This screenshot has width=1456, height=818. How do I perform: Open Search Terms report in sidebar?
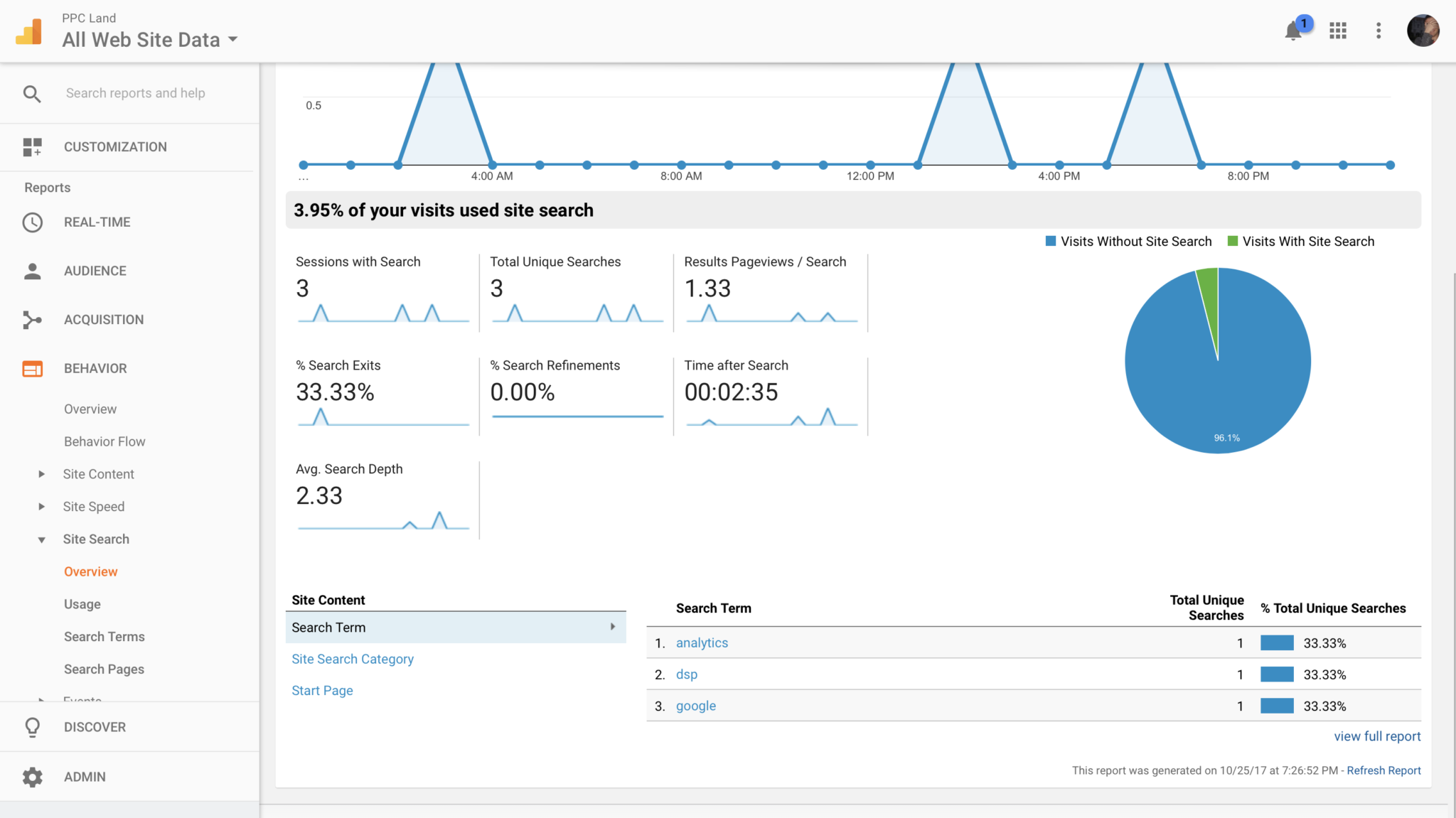104,637
